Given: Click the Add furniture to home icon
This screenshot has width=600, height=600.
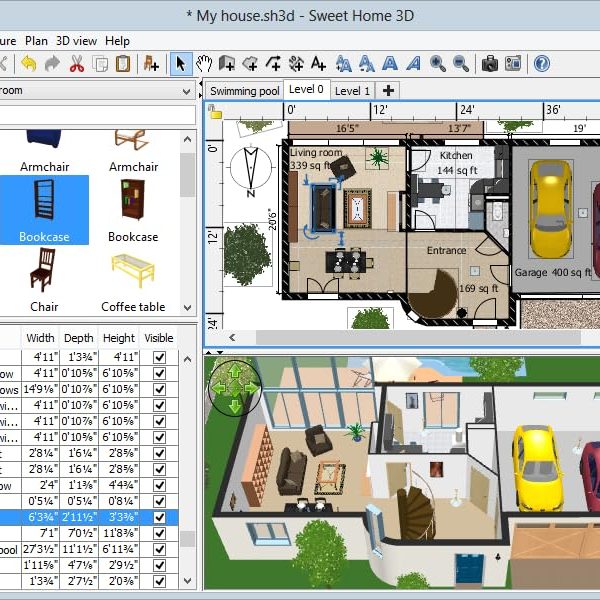Looking at the screenshot, I should click(x=151, y=64).
